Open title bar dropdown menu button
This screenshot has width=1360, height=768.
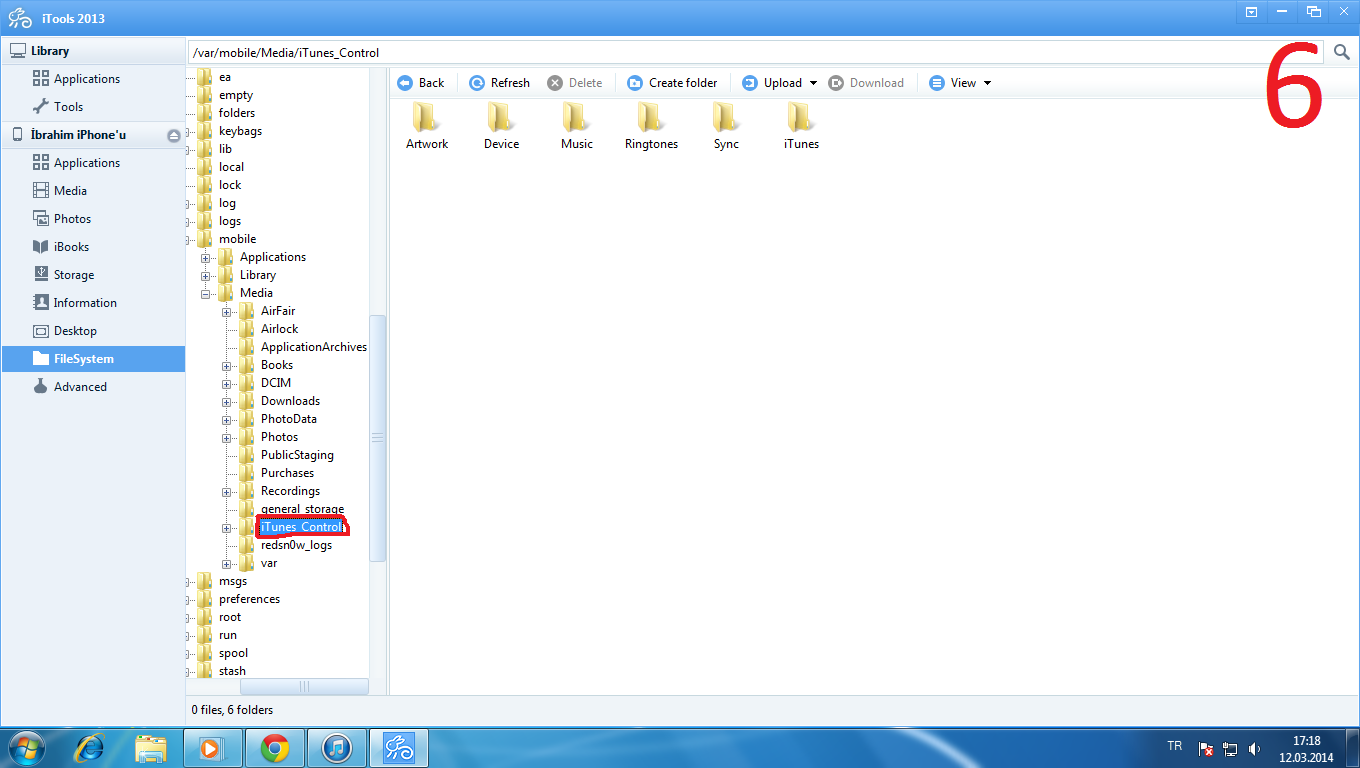tap(1251, 11)
